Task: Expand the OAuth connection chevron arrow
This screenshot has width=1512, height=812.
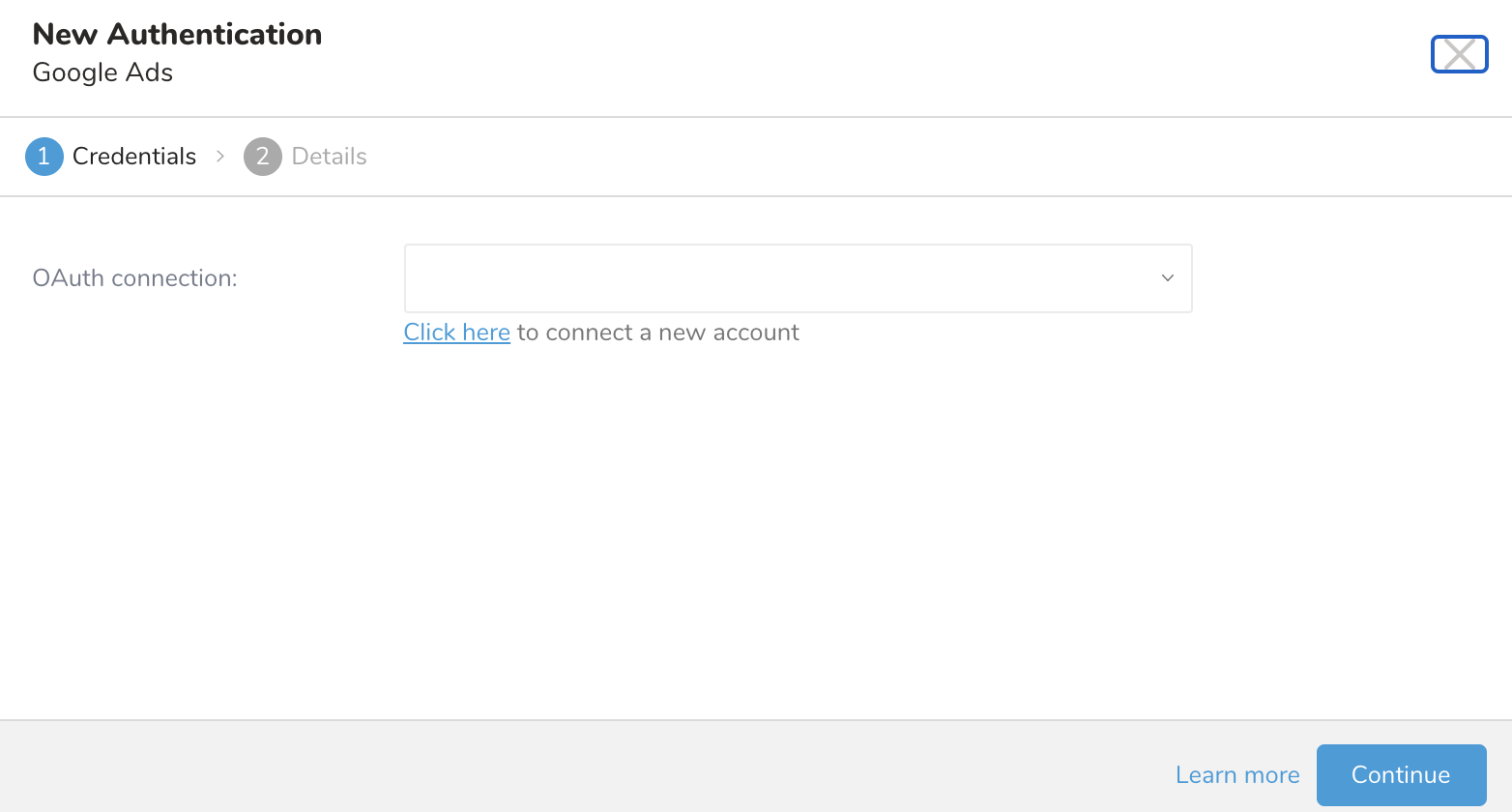Action: pos(1167,278)
